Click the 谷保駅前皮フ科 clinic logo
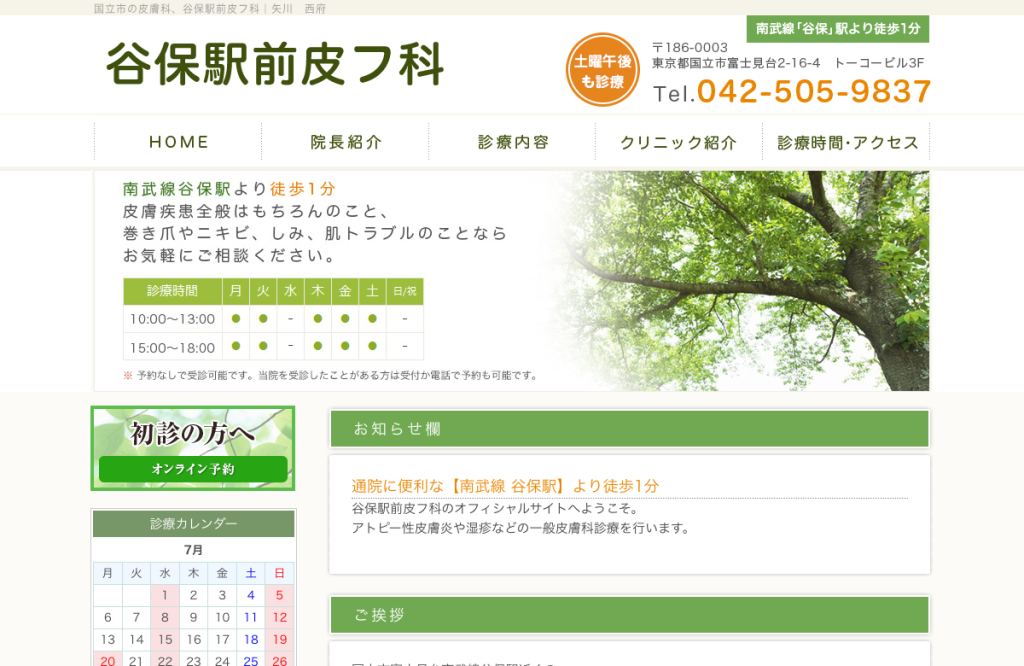Viewport: 1024px width, 666px height. pyautogui.click(x=275, y=64)
